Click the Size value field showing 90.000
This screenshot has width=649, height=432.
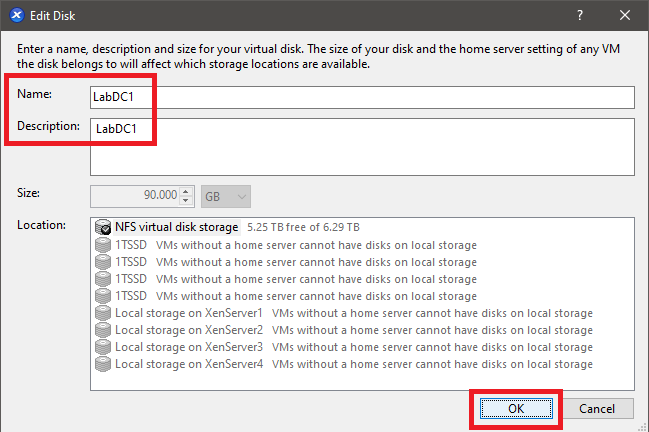pos(136,194)
